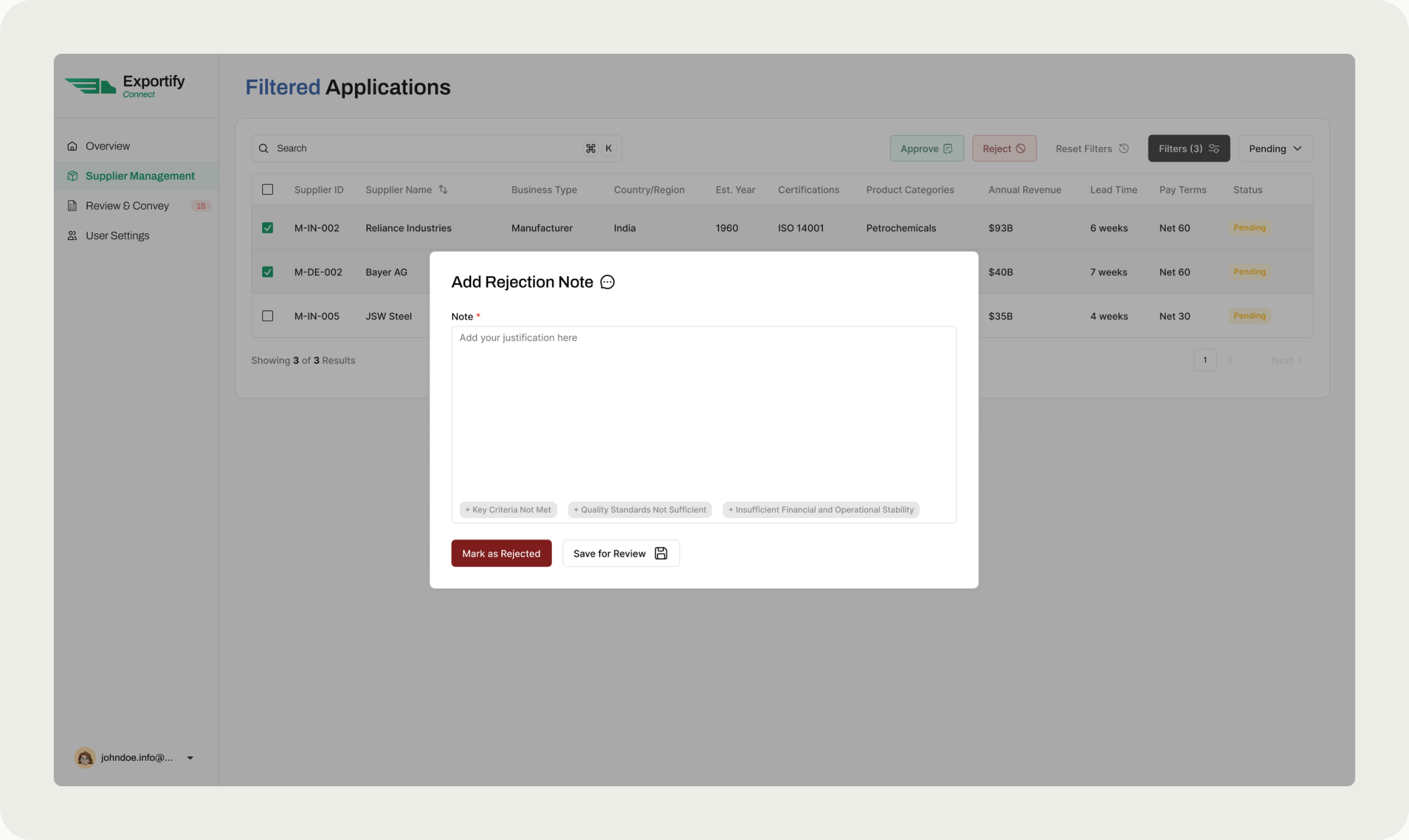Click the User Settings people icon
This screenshot has height=840, width=1409.
[72, 236]
